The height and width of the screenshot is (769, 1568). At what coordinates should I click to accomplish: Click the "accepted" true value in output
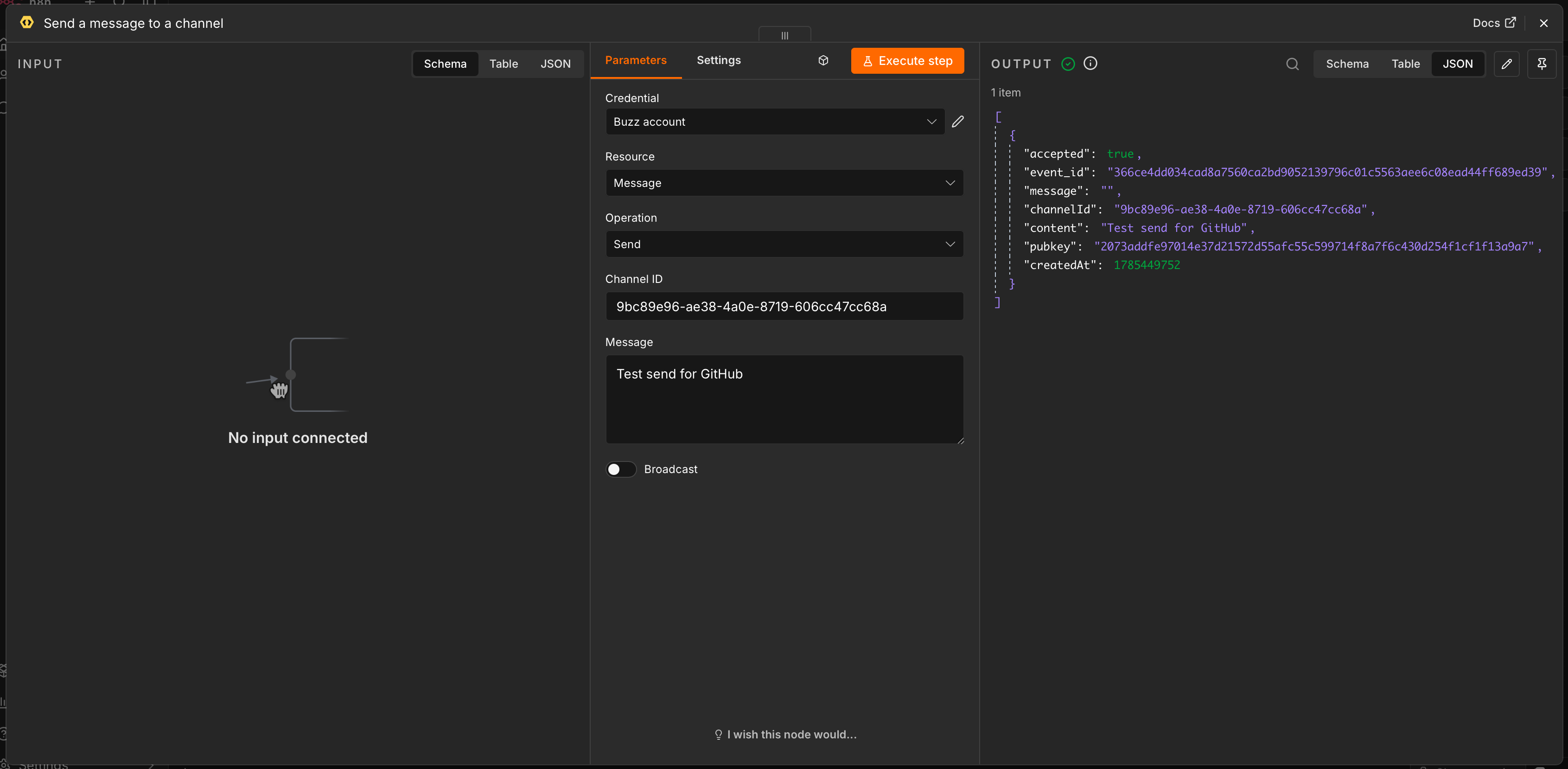coord(1120,154)
